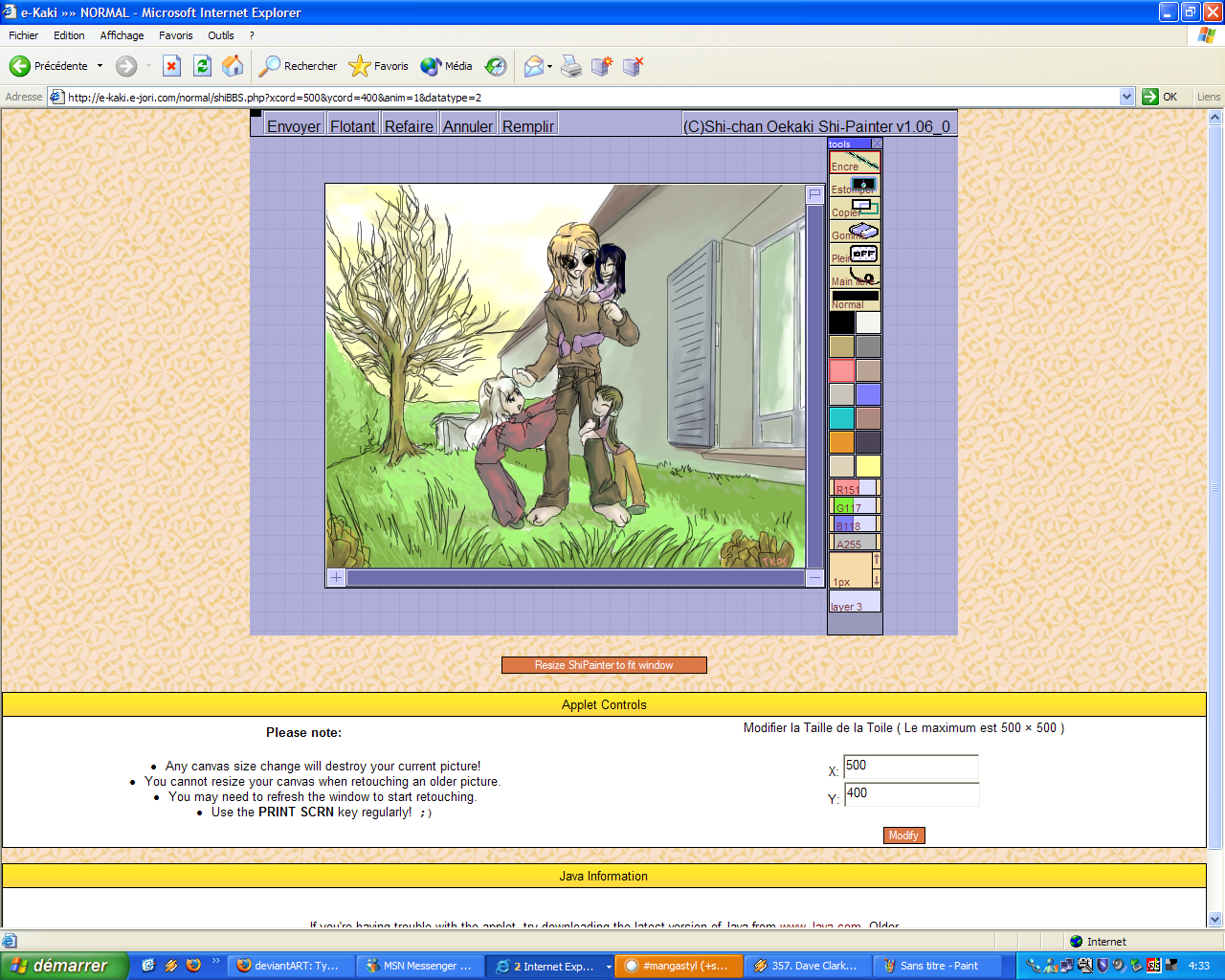Open the Précédente history dropdown arrow
The height and width of the screenshot is (980, 1225).
pos(100,66)
